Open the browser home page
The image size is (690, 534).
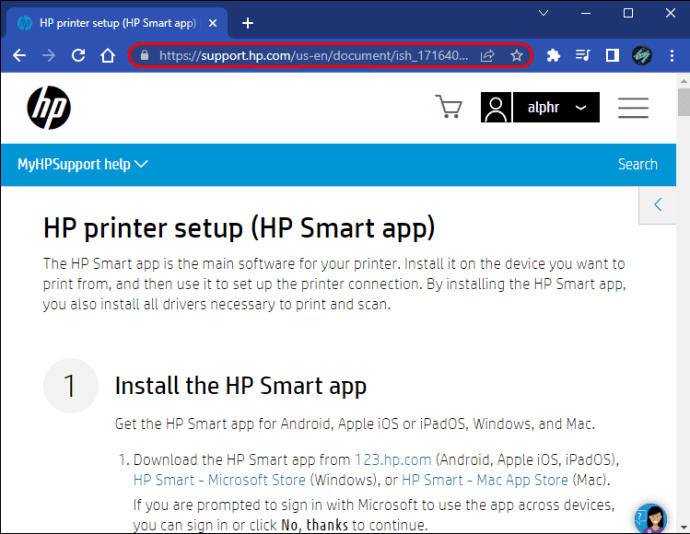[x=108, y=55]
